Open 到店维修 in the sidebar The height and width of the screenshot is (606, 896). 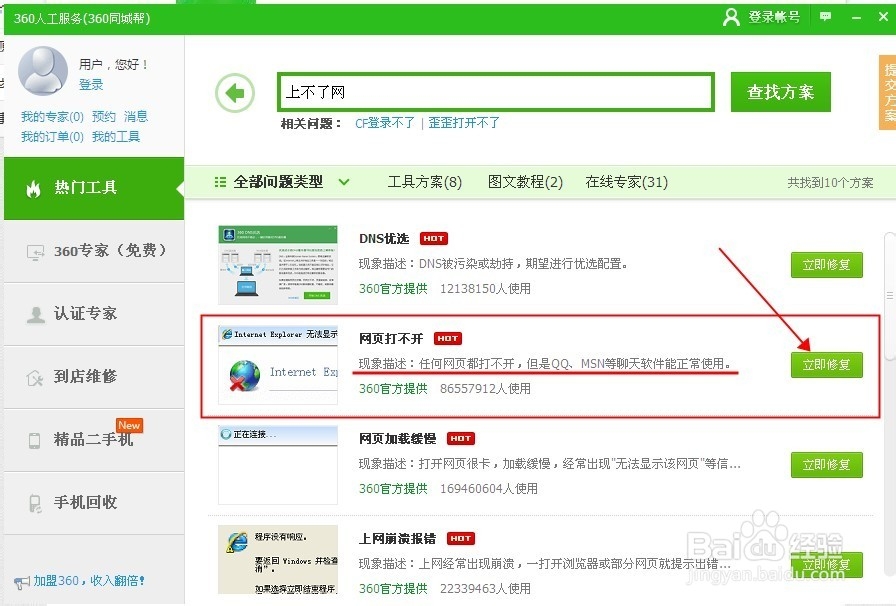[94, 377]
